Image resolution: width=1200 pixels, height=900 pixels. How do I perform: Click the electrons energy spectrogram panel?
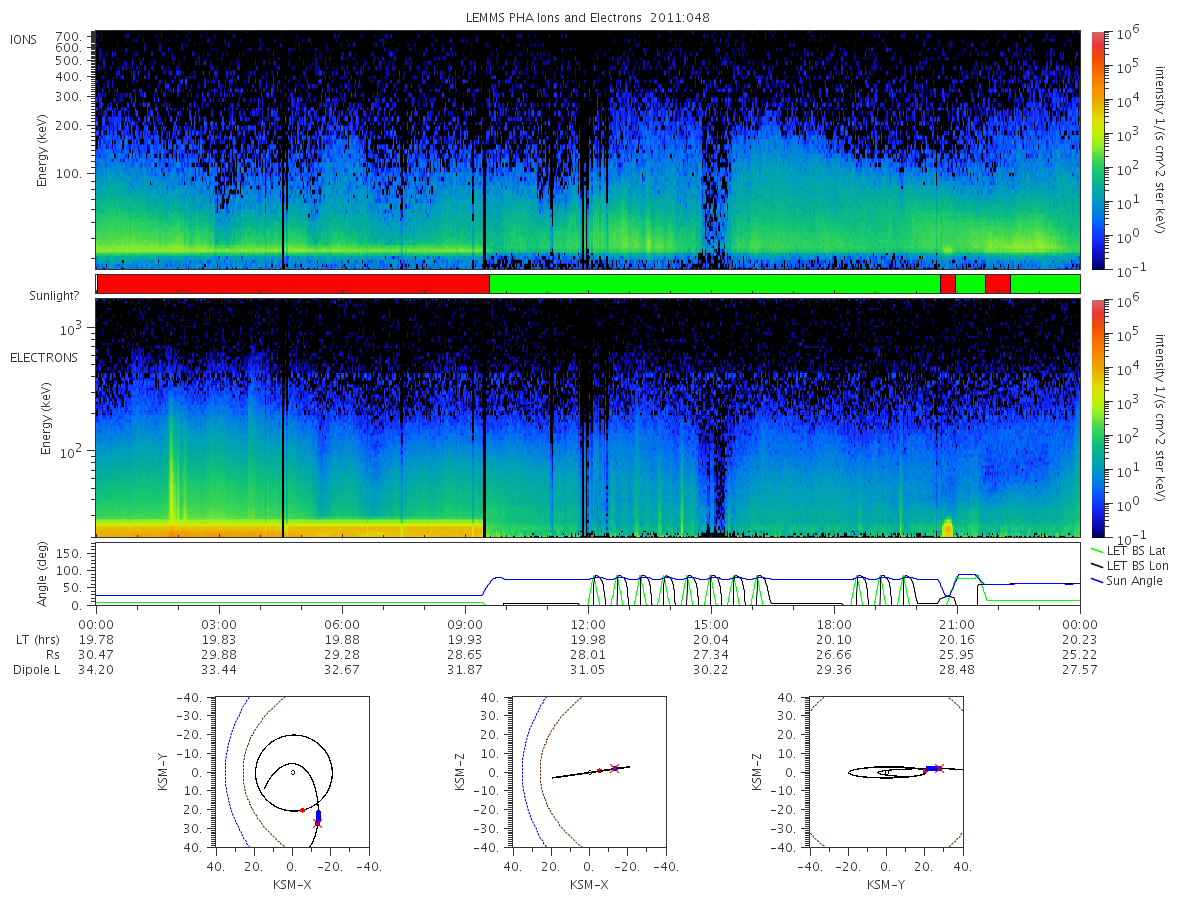tap(588, 418)
